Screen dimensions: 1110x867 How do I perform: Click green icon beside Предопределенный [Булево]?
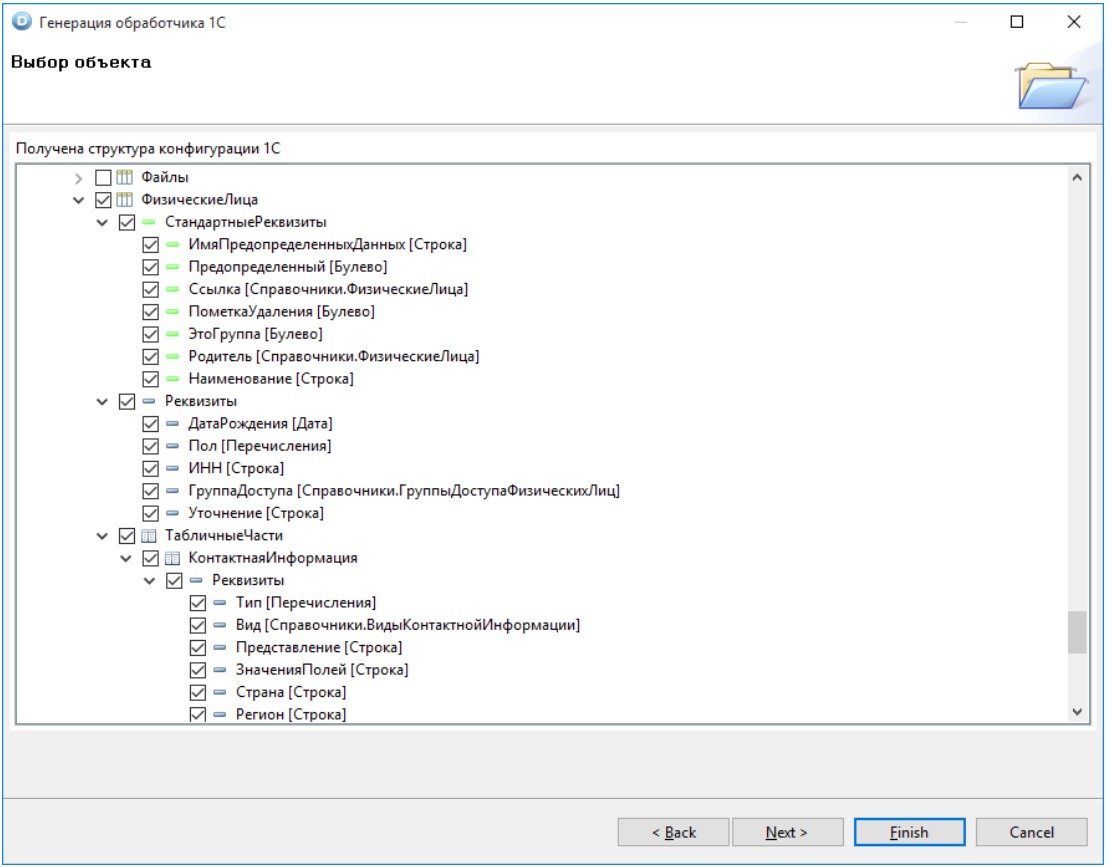[172, 267]
